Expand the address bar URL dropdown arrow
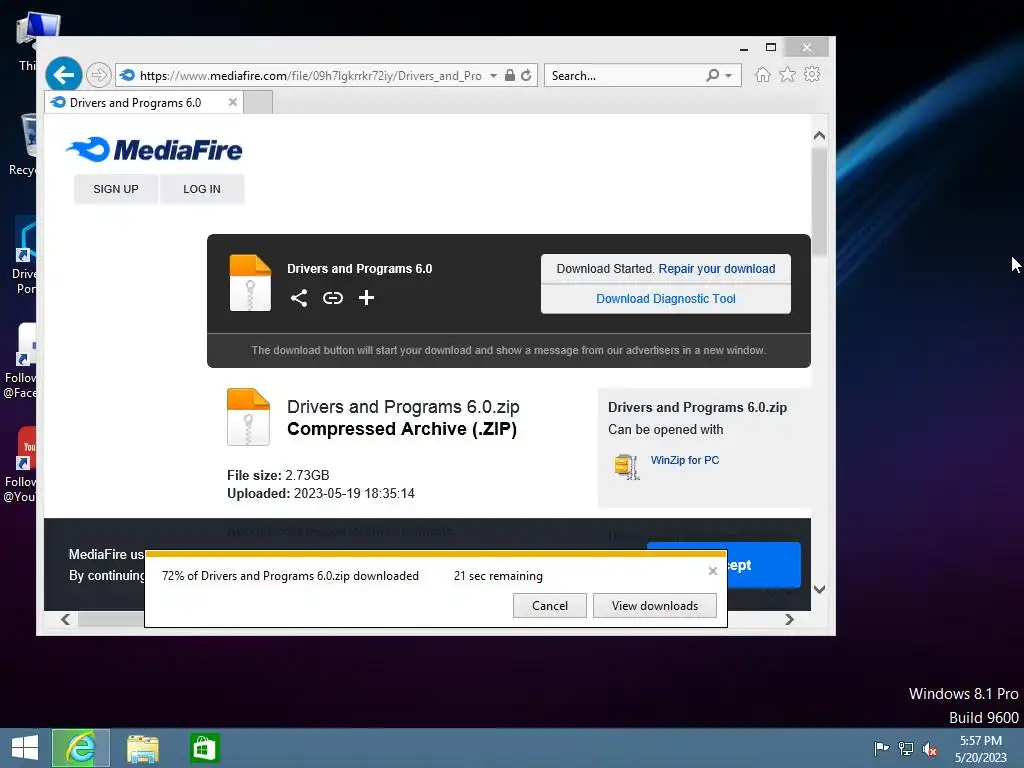 pyautogui.click(x=493, y=76)
